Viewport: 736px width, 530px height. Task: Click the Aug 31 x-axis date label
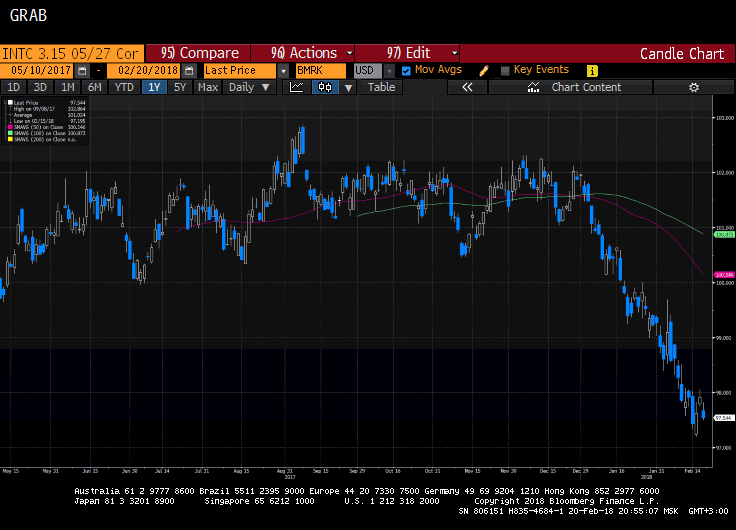pos(284,471)
